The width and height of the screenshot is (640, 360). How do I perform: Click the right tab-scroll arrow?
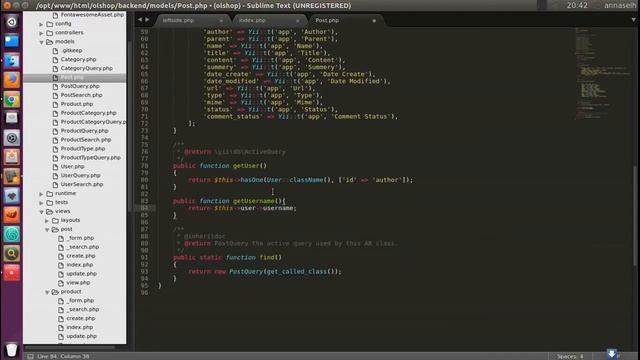(147, 20)
